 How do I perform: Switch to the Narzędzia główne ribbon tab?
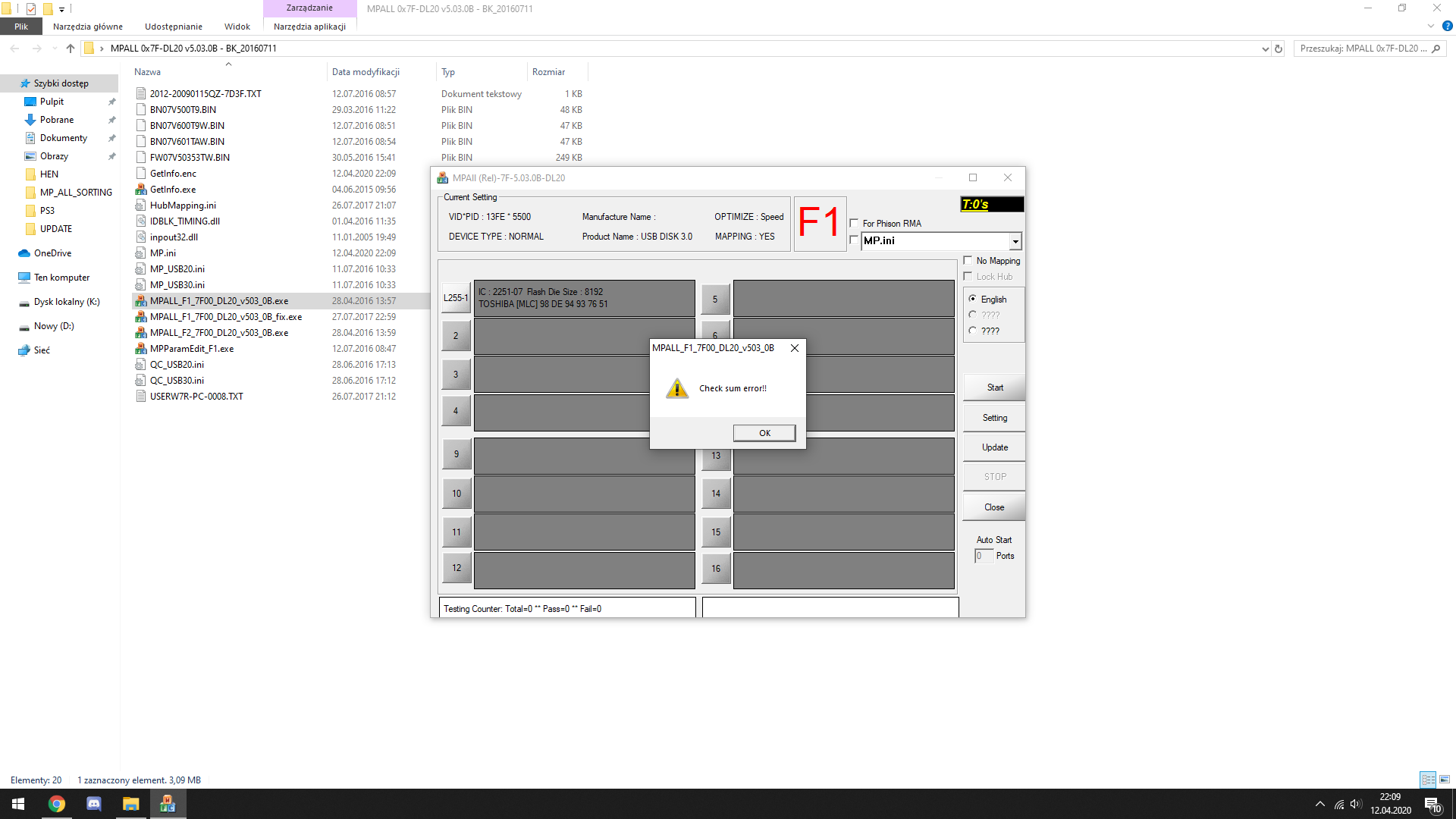click(88, 27)
